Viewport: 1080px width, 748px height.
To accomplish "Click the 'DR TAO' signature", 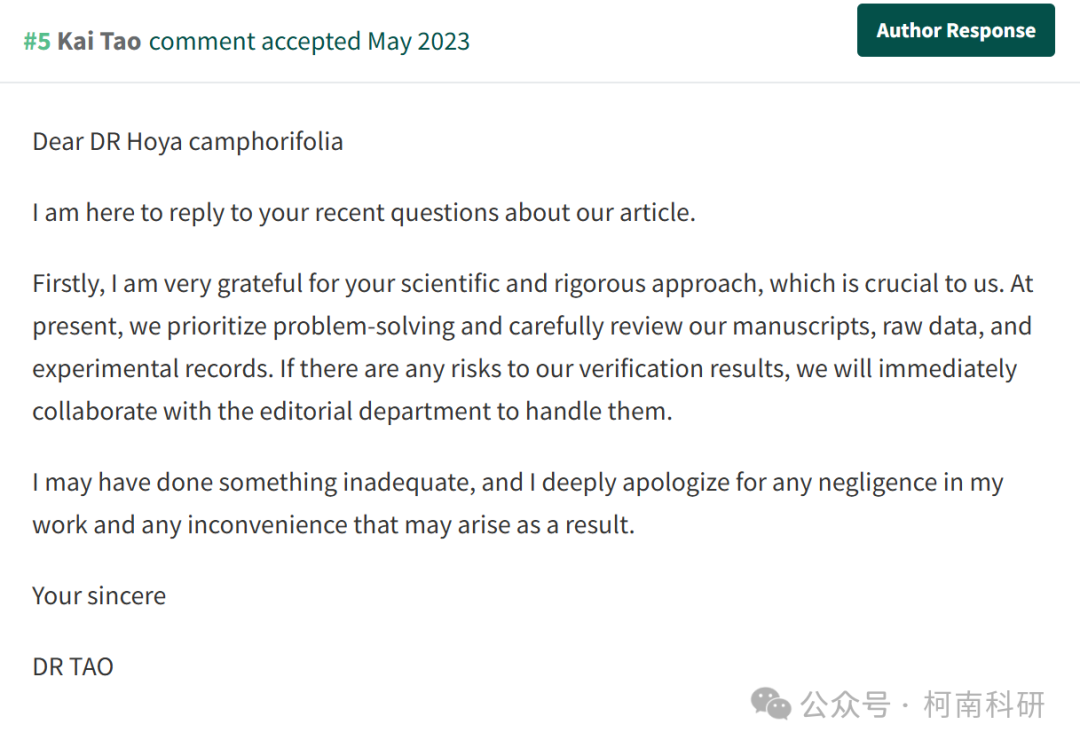I will (x=72, y=667).
